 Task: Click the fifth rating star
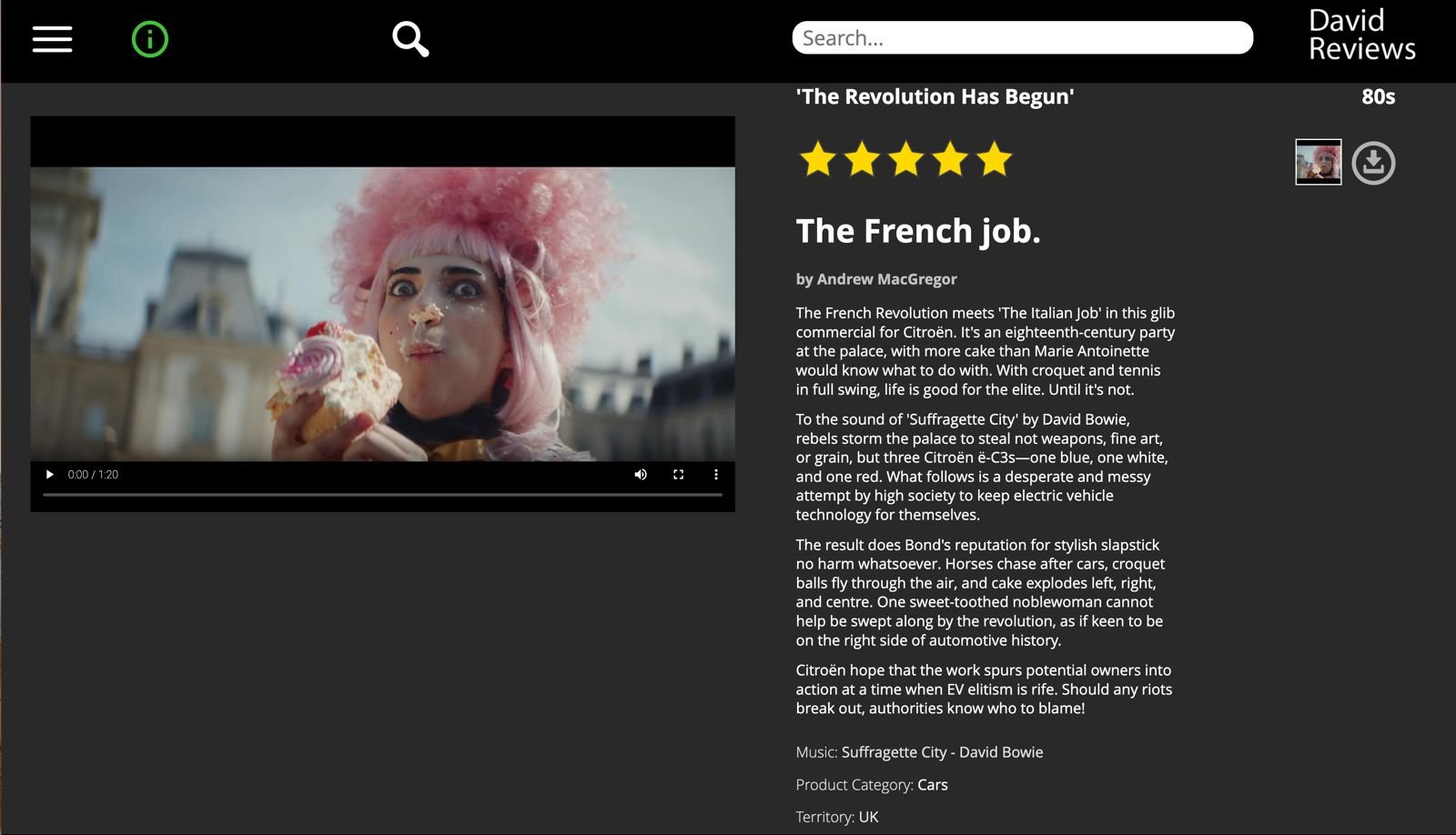click(995, 159)
